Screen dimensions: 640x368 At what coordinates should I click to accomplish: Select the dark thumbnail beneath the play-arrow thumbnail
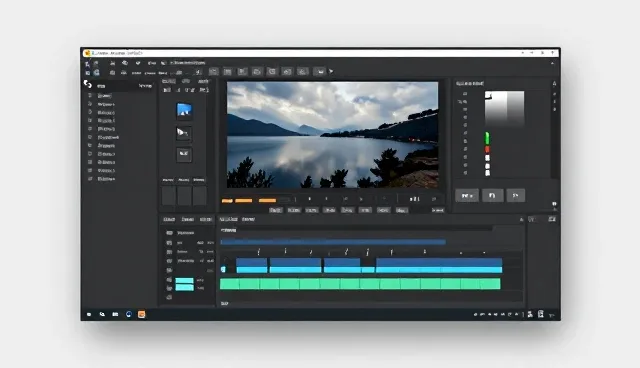coord(184,154)
